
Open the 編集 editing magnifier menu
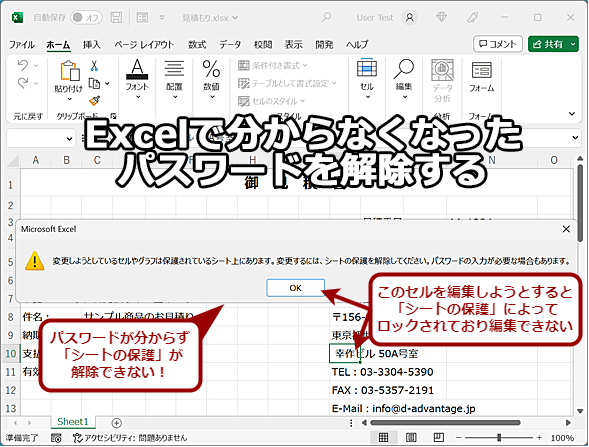click(404, 80)
